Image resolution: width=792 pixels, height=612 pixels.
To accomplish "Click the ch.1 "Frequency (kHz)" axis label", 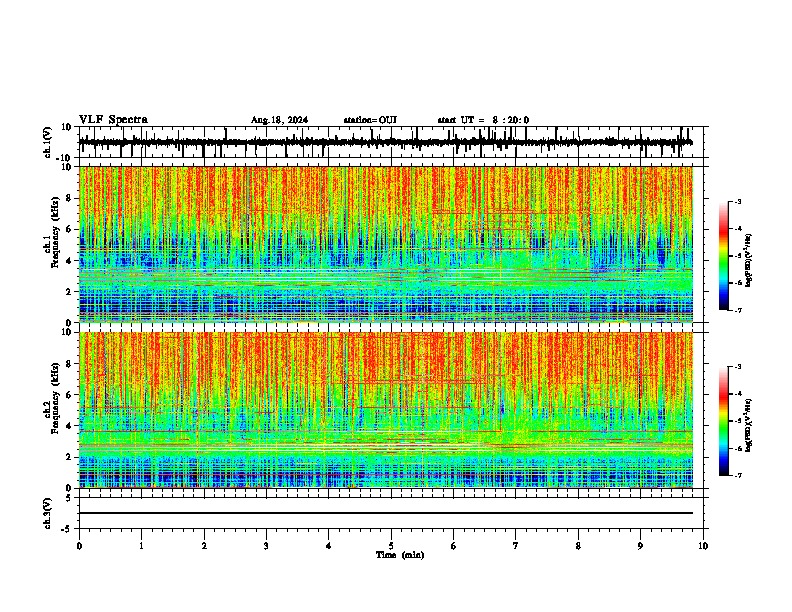I will pyautogui.click(x=56, y=232).
